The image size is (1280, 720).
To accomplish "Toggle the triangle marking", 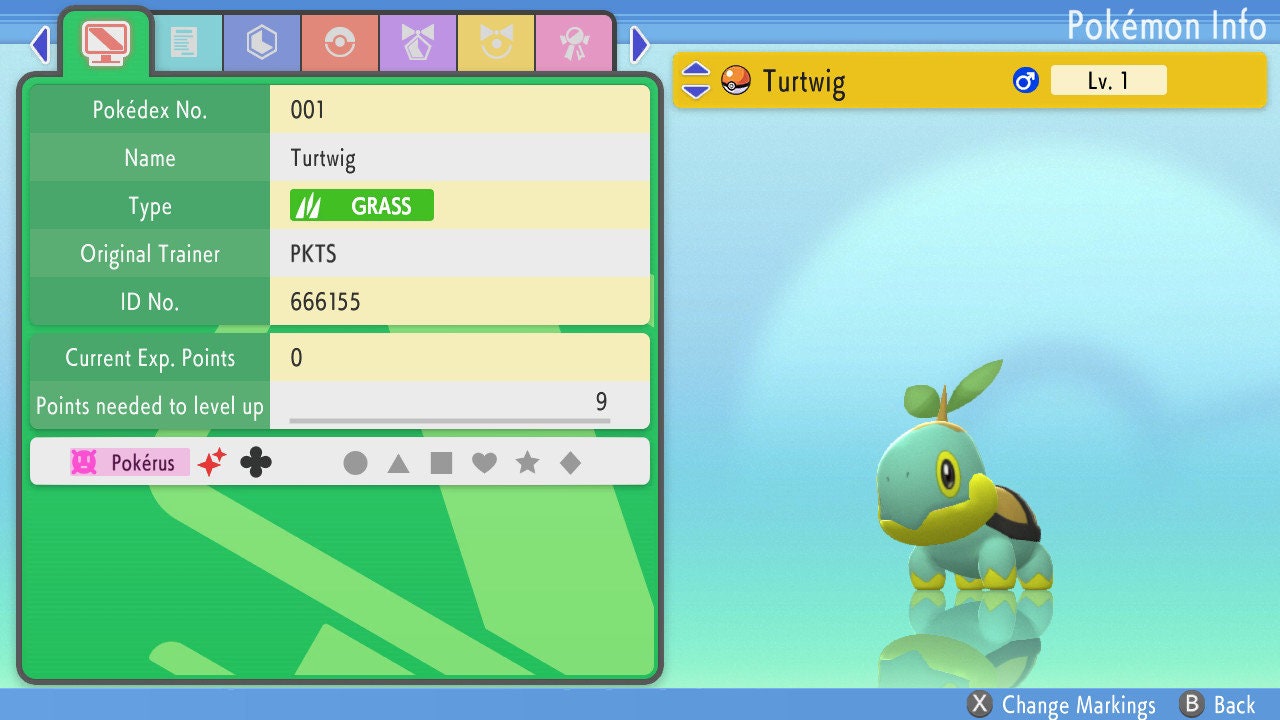I will pos(398,463).
